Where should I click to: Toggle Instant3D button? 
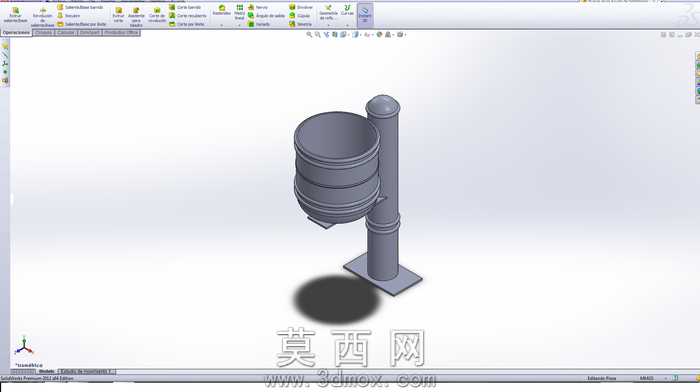tap(365, 14)
